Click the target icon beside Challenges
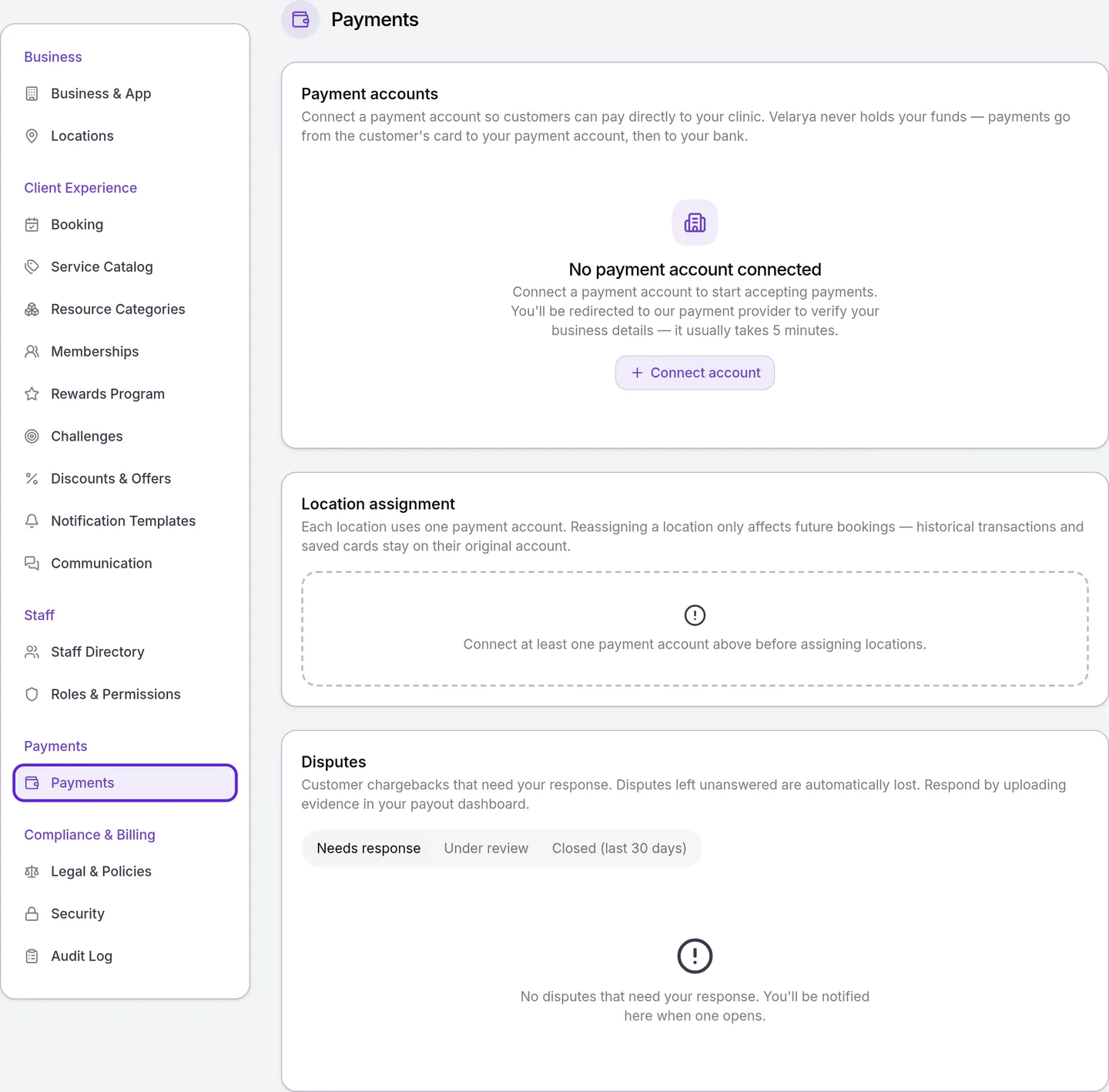 tap(32, 437)
